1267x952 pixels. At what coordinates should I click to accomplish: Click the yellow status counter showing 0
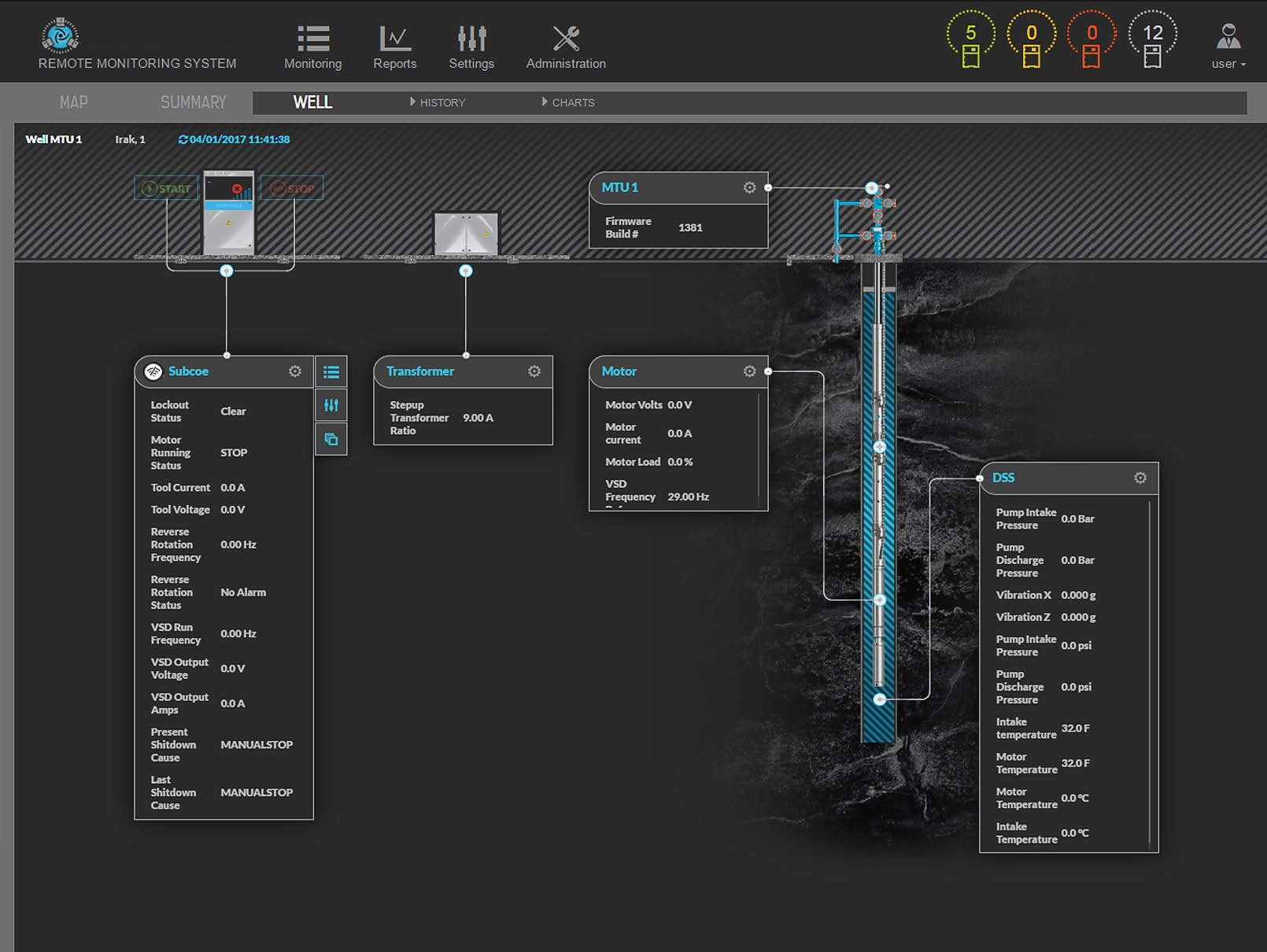(x=1031, y=39)
